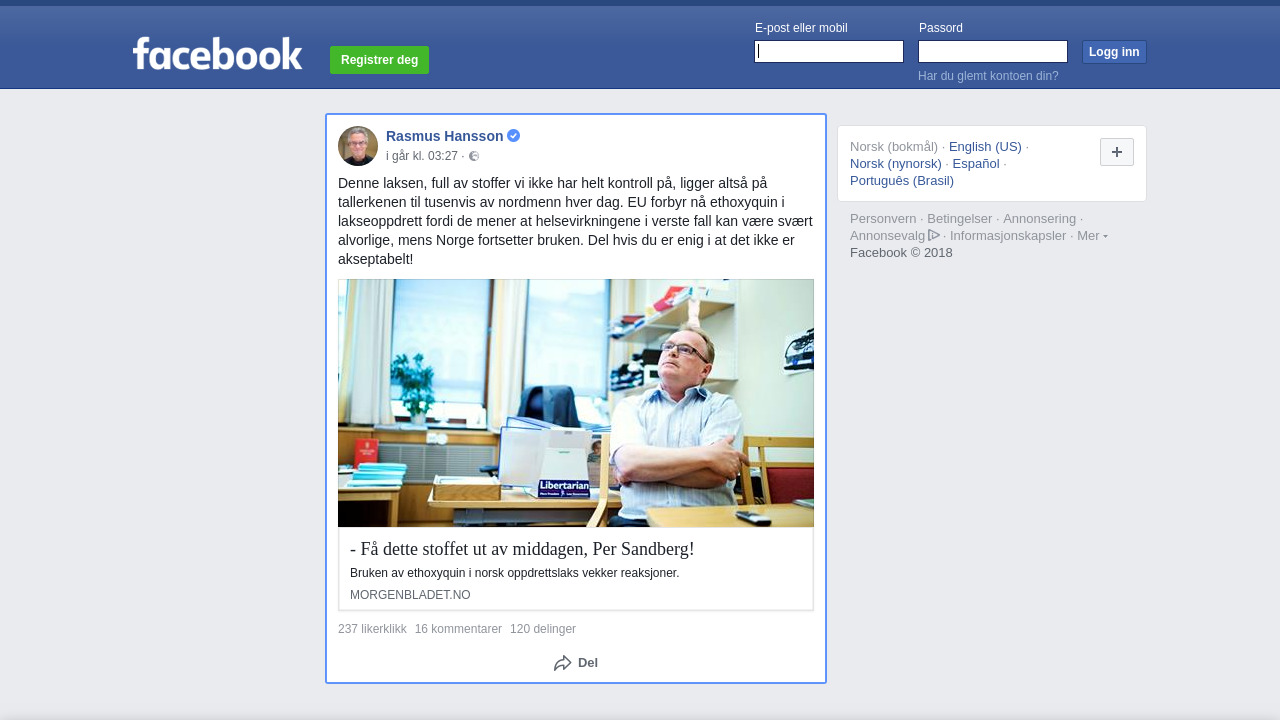1280x720 pixels.
Task: Click the public globe privacy icon
Action: 474,156
